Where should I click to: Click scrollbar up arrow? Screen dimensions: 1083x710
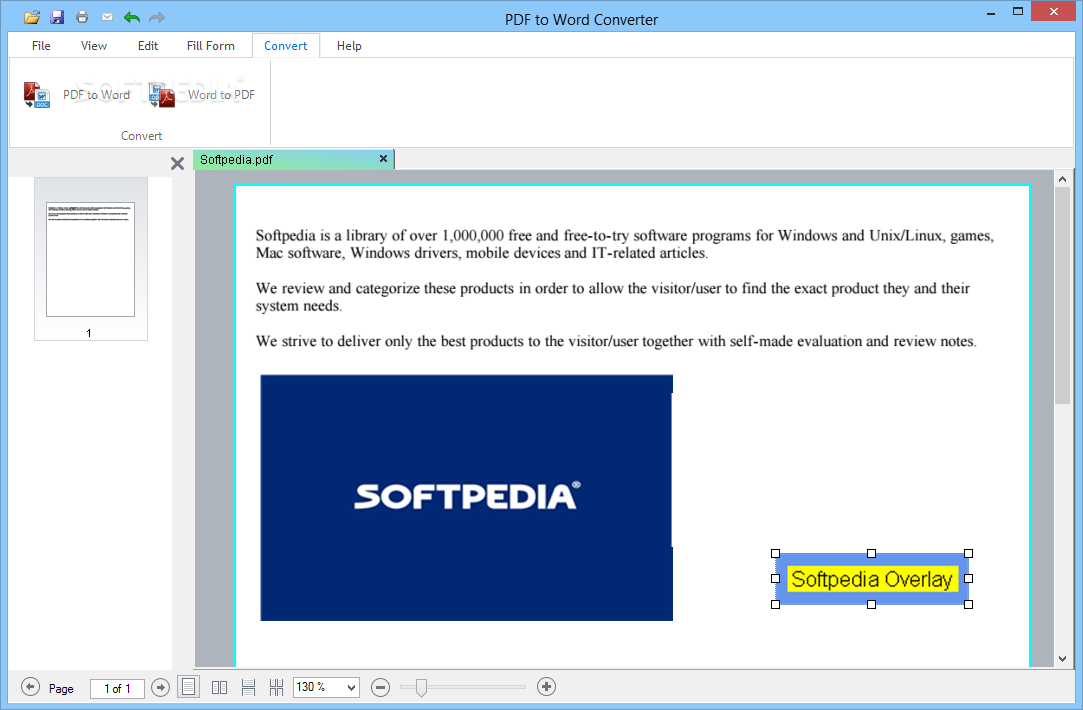pos(1062,179)
